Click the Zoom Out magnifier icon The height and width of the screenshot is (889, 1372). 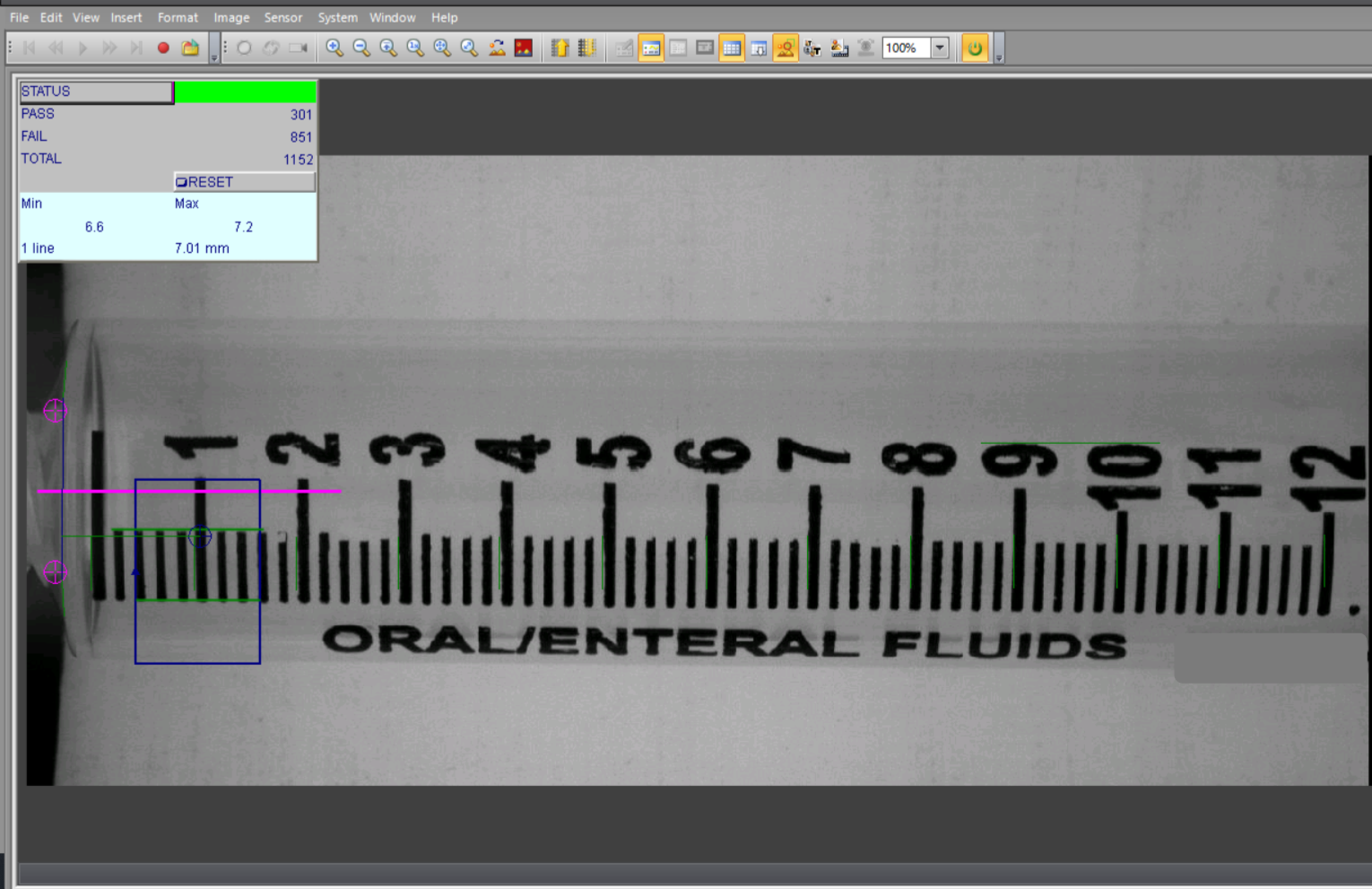tap(361, 48)
